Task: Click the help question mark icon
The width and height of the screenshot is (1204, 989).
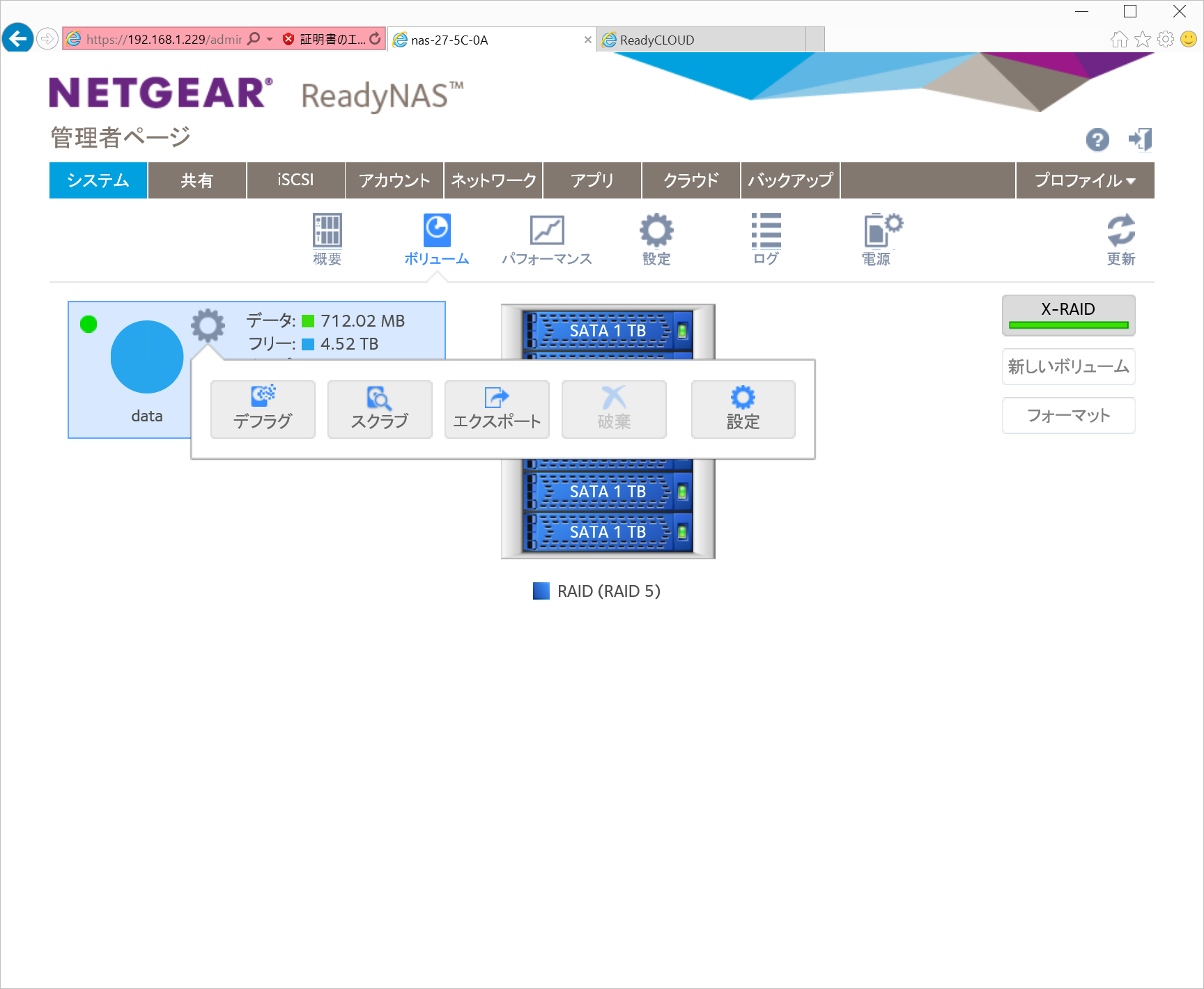Action: (x=1097, y=140)
